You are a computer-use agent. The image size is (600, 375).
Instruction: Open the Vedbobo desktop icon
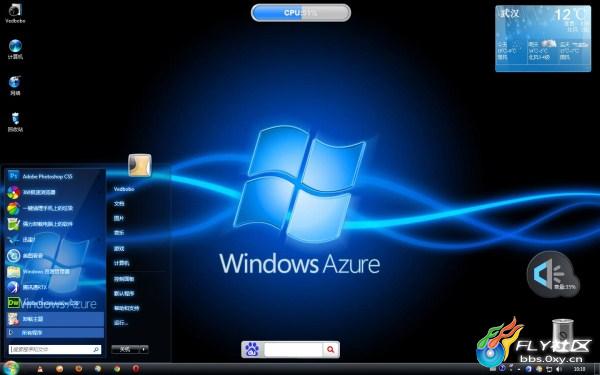15,13
